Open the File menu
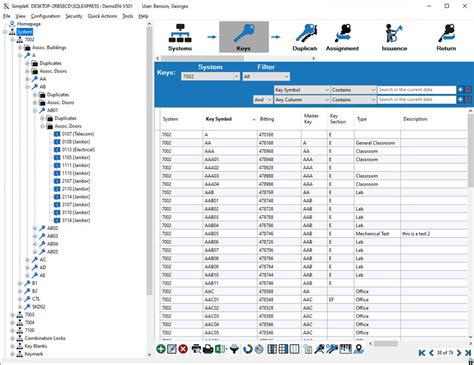The width and height of the screenshot is (474, 365). tap(7, 16)
